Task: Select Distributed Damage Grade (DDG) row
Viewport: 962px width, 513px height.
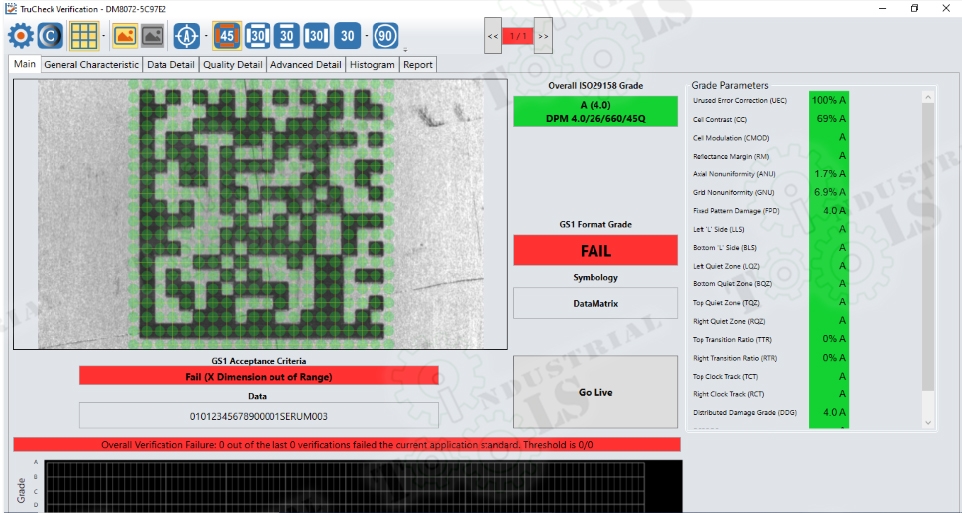Action: point(770,412)
